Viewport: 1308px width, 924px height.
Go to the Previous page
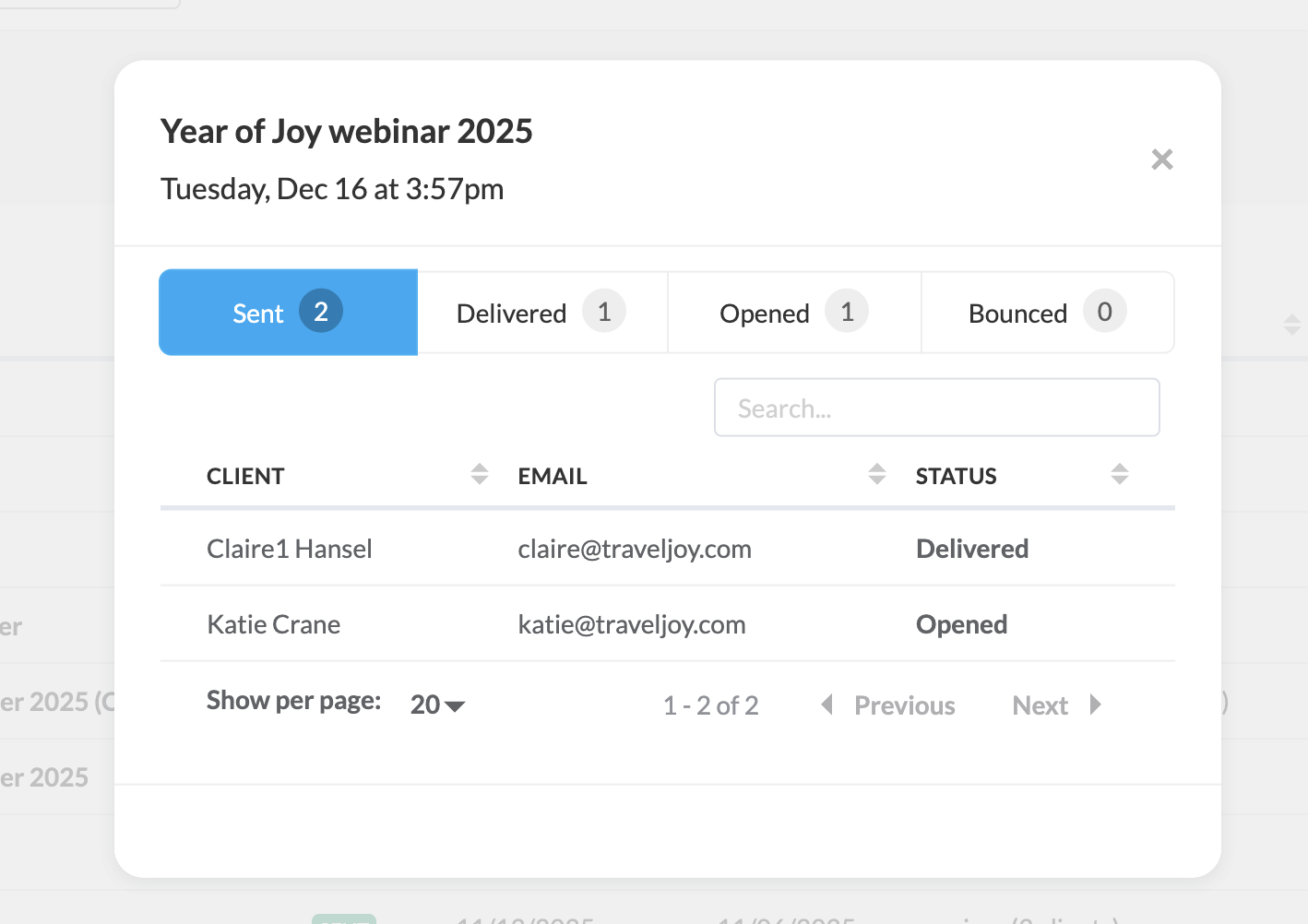coord(904,705)
